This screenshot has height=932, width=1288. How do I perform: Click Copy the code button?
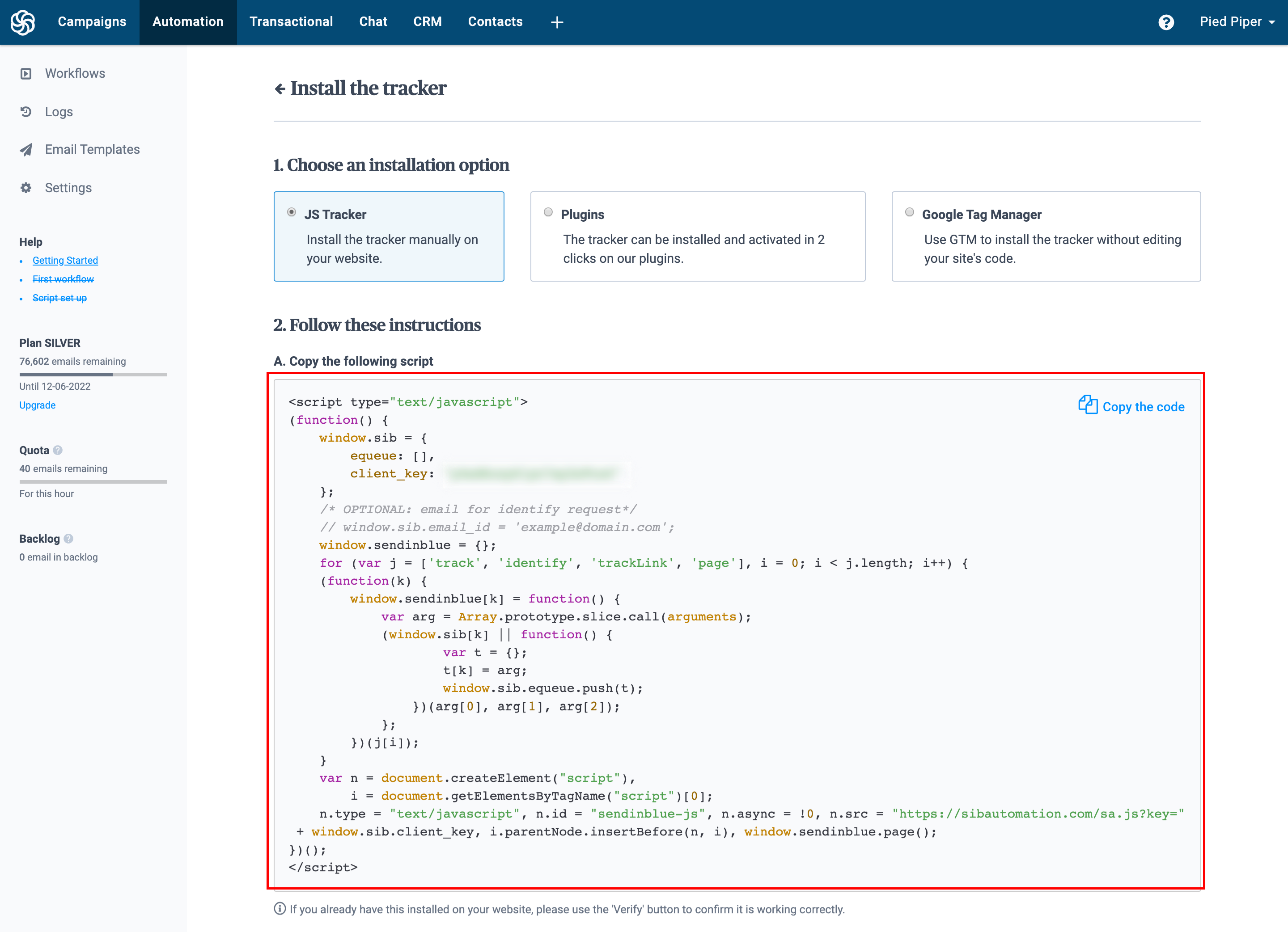1131,406
